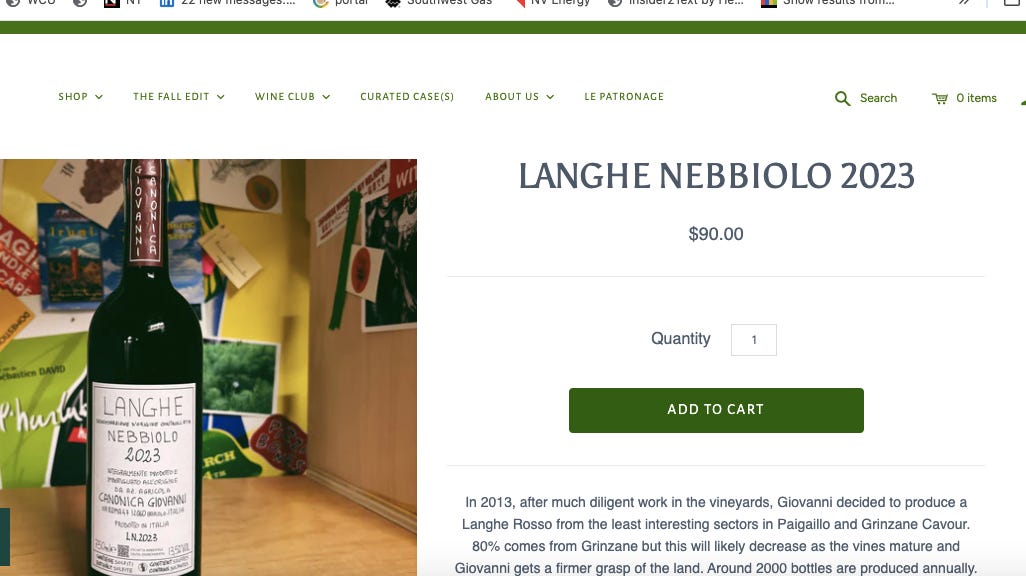Open the LinkedIn messages bookmark icon
The height and width of the screenshot is (576, 1026).
pyautogui.click(x=167, y=3)
